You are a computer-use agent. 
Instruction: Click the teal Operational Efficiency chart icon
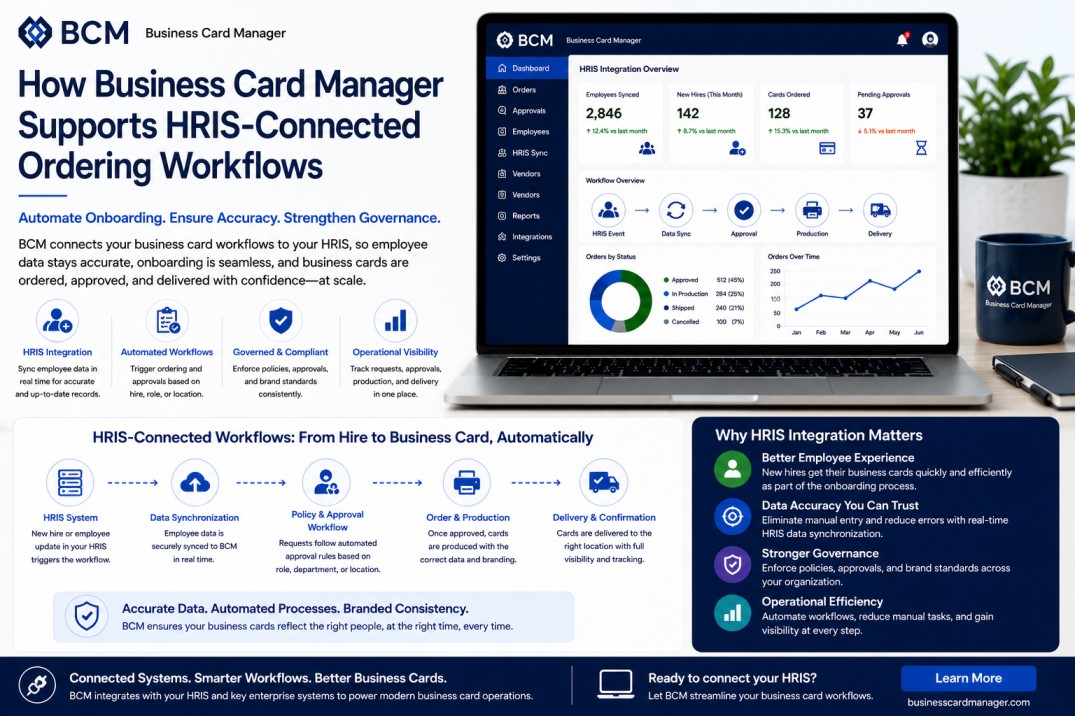[732, 612]
